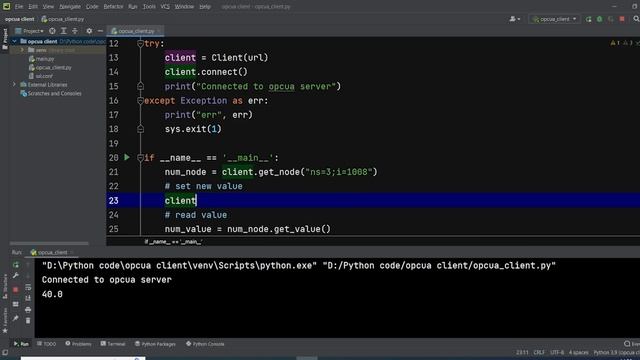This screenshot has height=360, width=640.
Task: Open the Run menu in menu bar
Action: pos(133,7)
